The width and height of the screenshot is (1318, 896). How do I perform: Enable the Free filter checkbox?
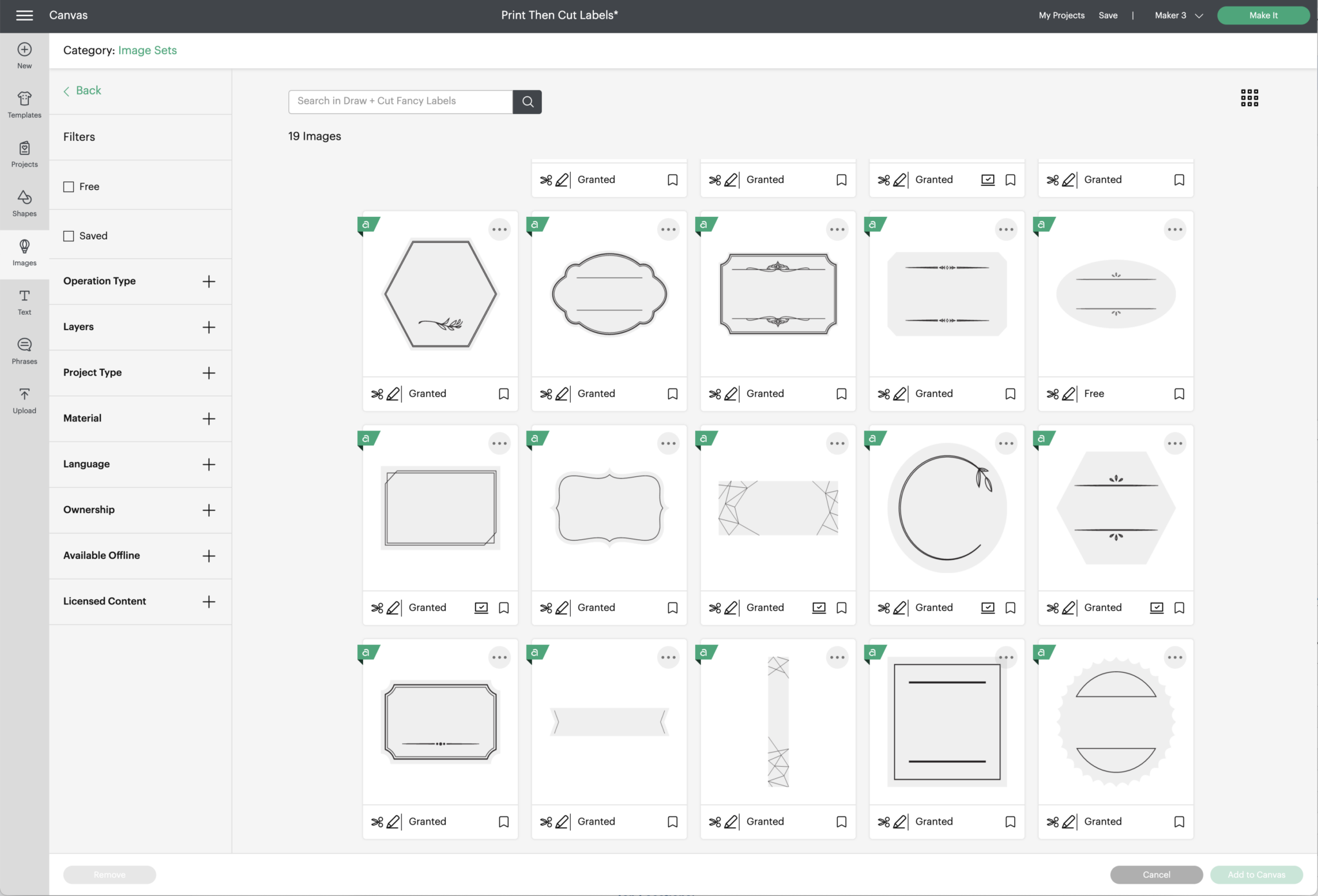(x=69, y=187)
